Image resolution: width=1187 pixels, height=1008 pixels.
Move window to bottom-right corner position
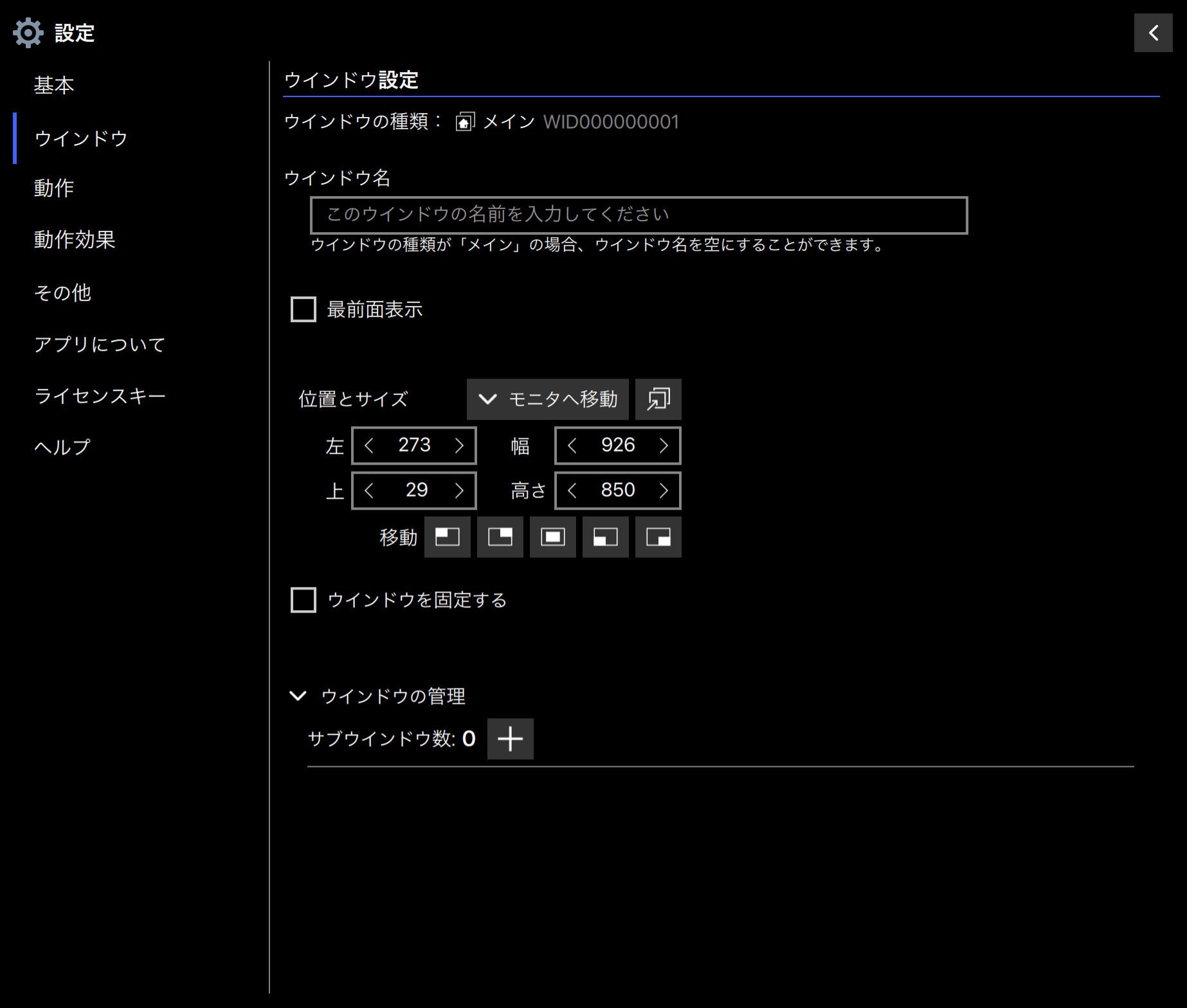[658, 537]
